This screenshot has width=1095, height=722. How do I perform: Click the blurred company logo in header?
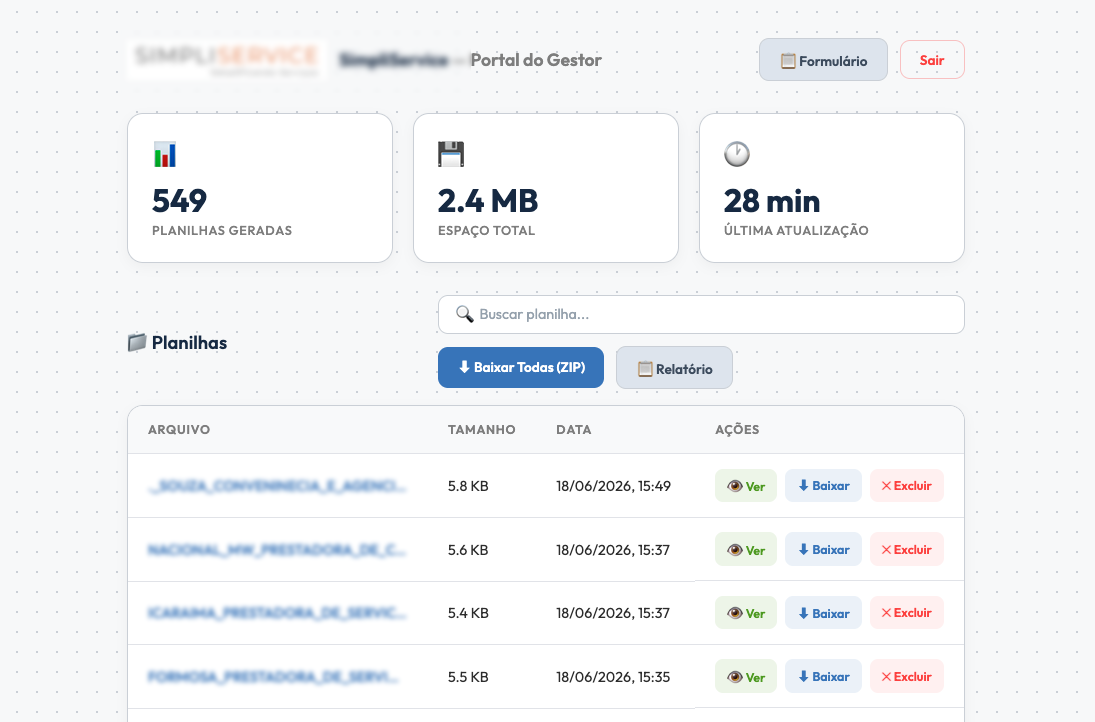pos(227,59)
